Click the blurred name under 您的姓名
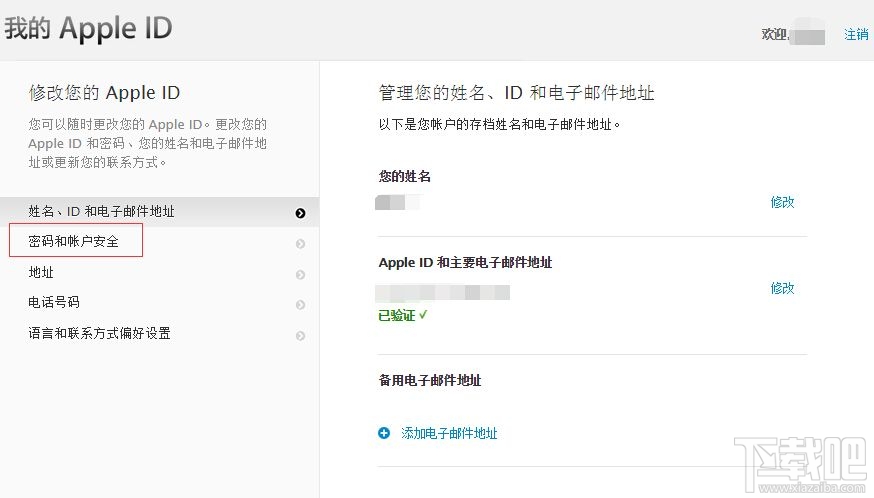This screenshot has height=498, width=874. click(x=397, y=203)
